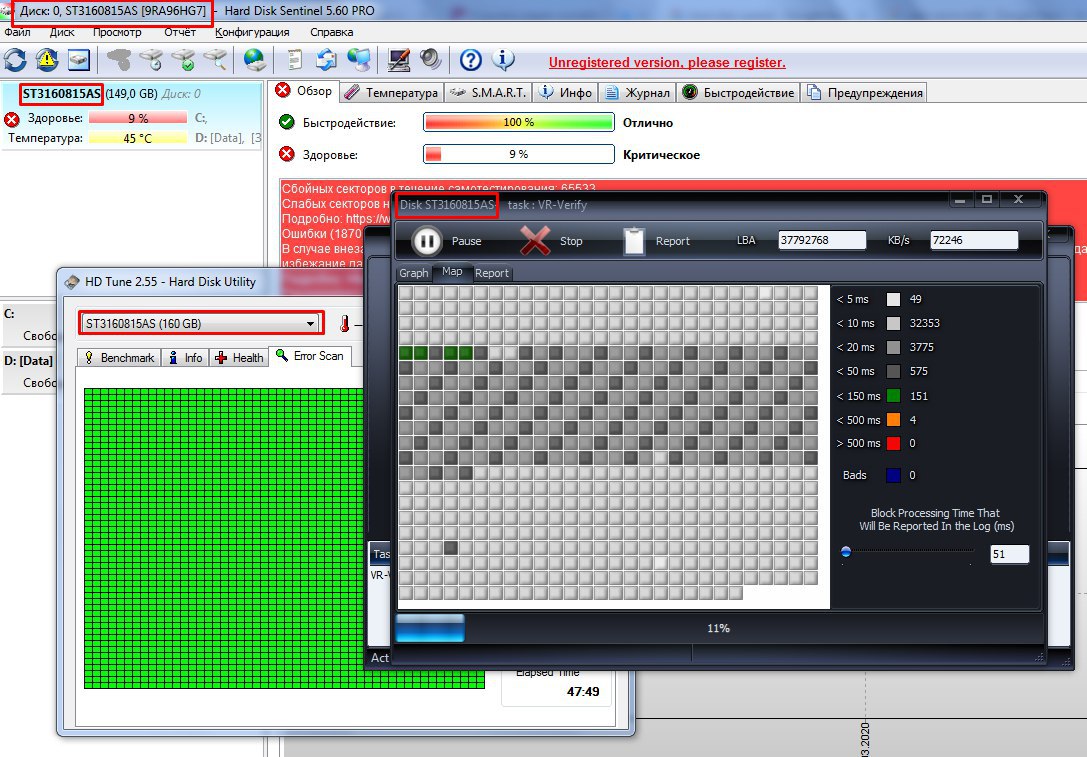Click the blue Refresh arrows toolbar icon
1087x757 pixels.
pos(15,60)
